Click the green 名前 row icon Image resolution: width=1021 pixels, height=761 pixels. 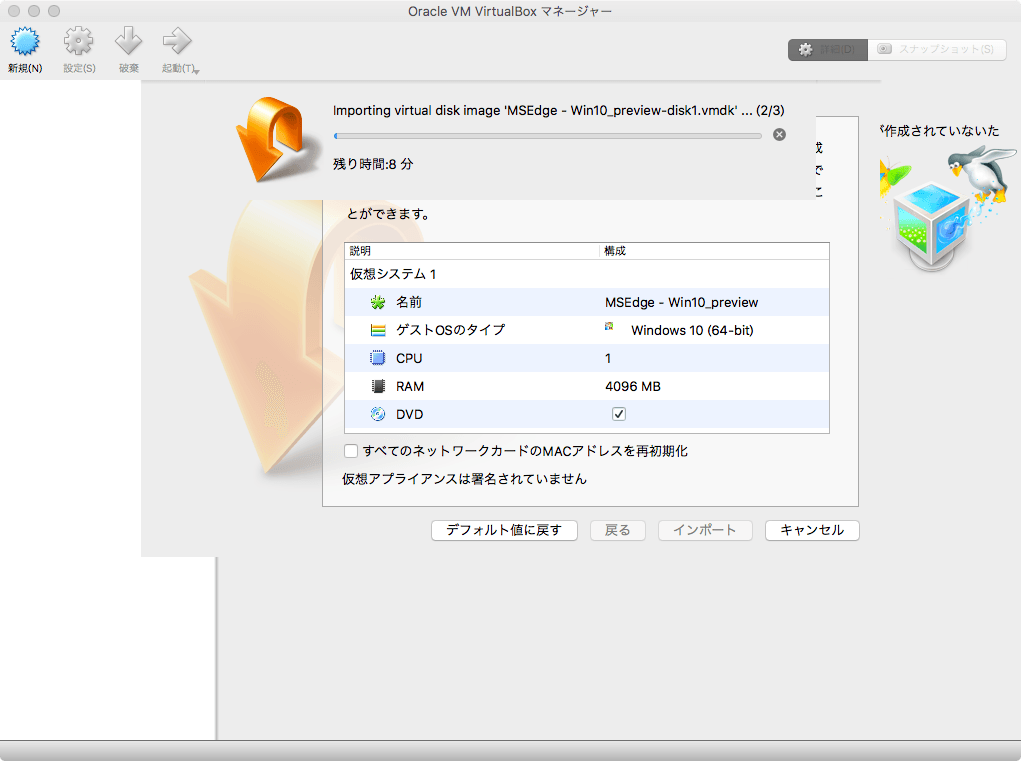pyautogui.click(x=378, y=302)
